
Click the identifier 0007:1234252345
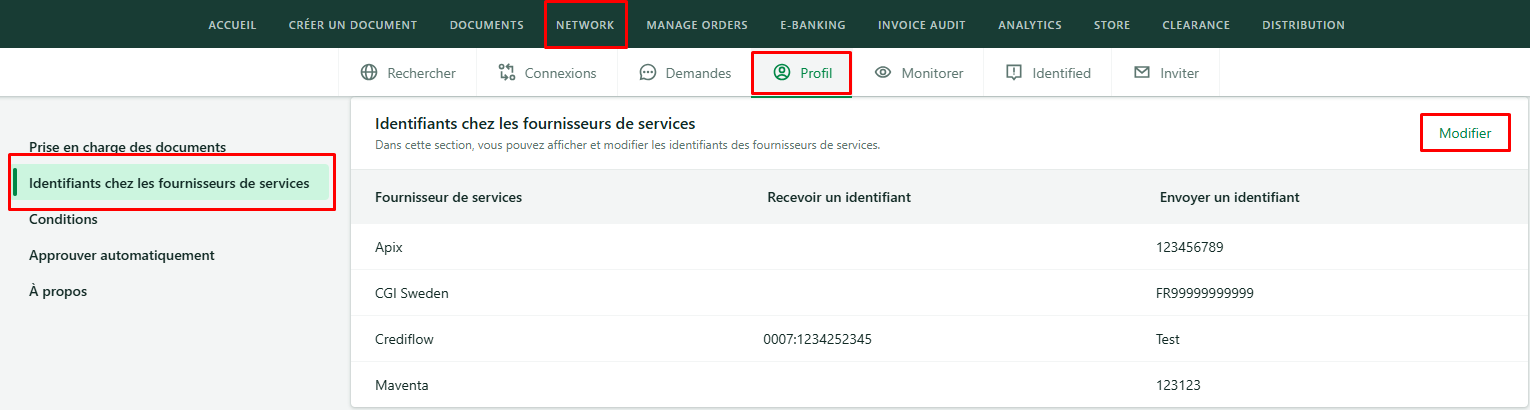click(x=818, y=339)
